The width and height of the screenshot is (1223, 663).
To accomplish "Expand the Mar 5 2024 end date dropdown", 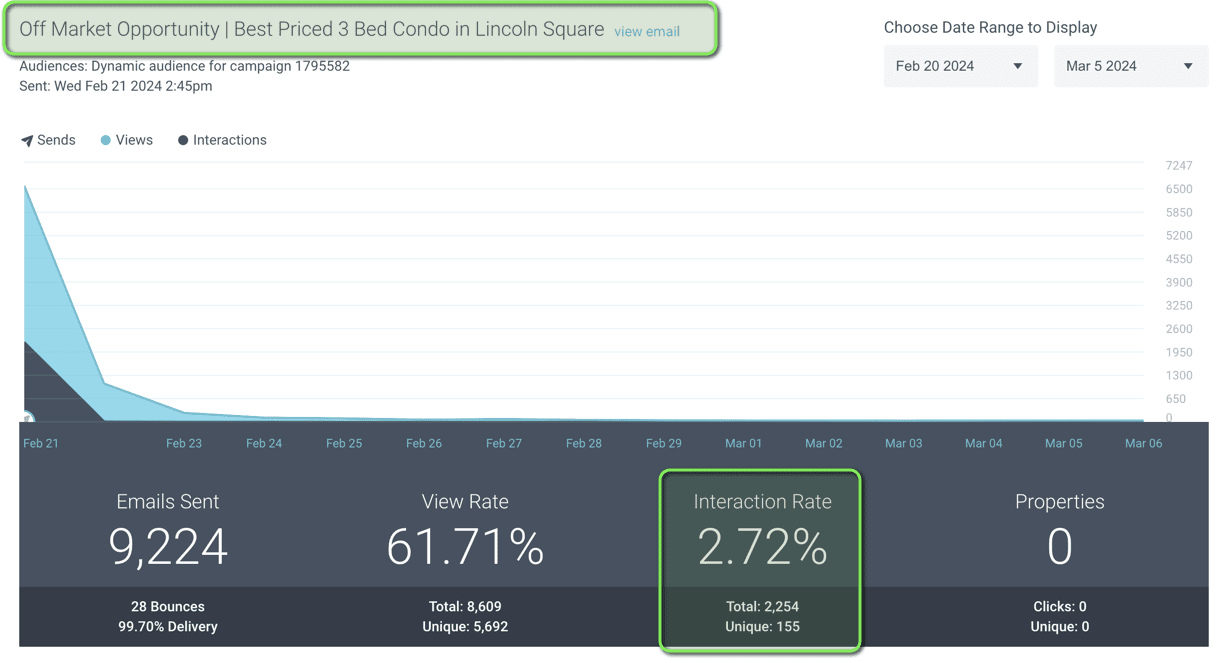I will pyautogui.click(x=1130, y=66).
